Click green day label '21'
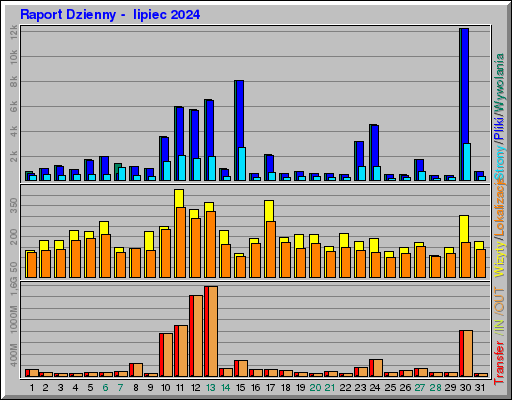This screenshot has width=512, height=400. [330, 388]
